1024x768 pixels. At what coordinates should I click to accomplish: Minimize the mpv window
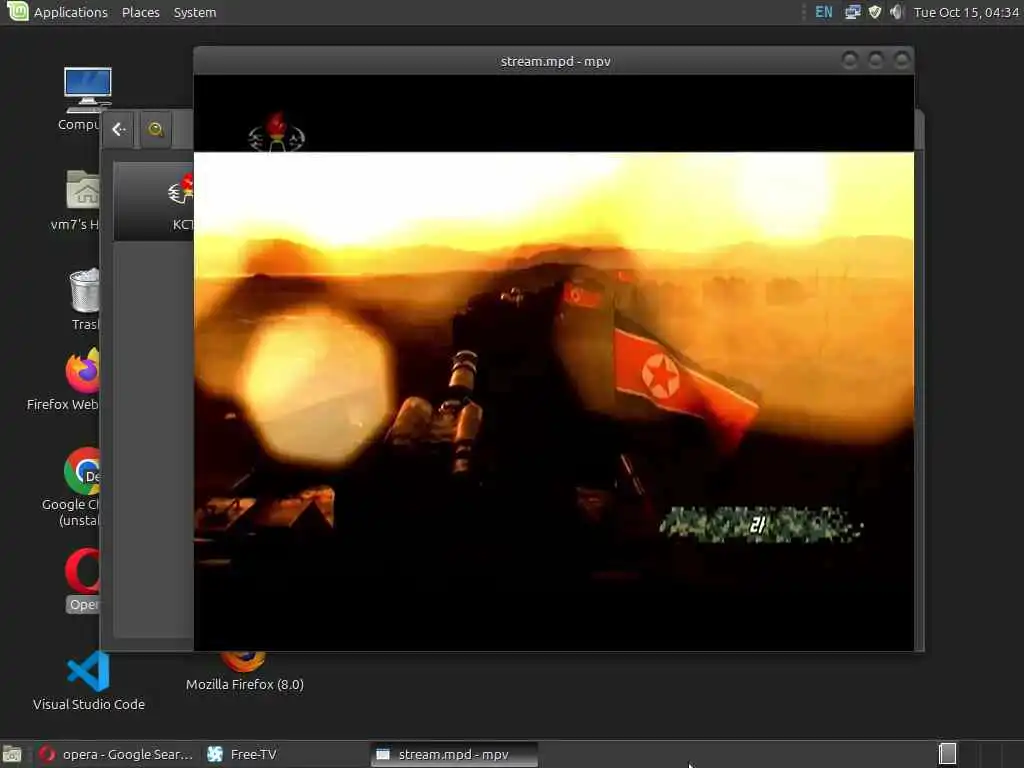tap(850, 61)
